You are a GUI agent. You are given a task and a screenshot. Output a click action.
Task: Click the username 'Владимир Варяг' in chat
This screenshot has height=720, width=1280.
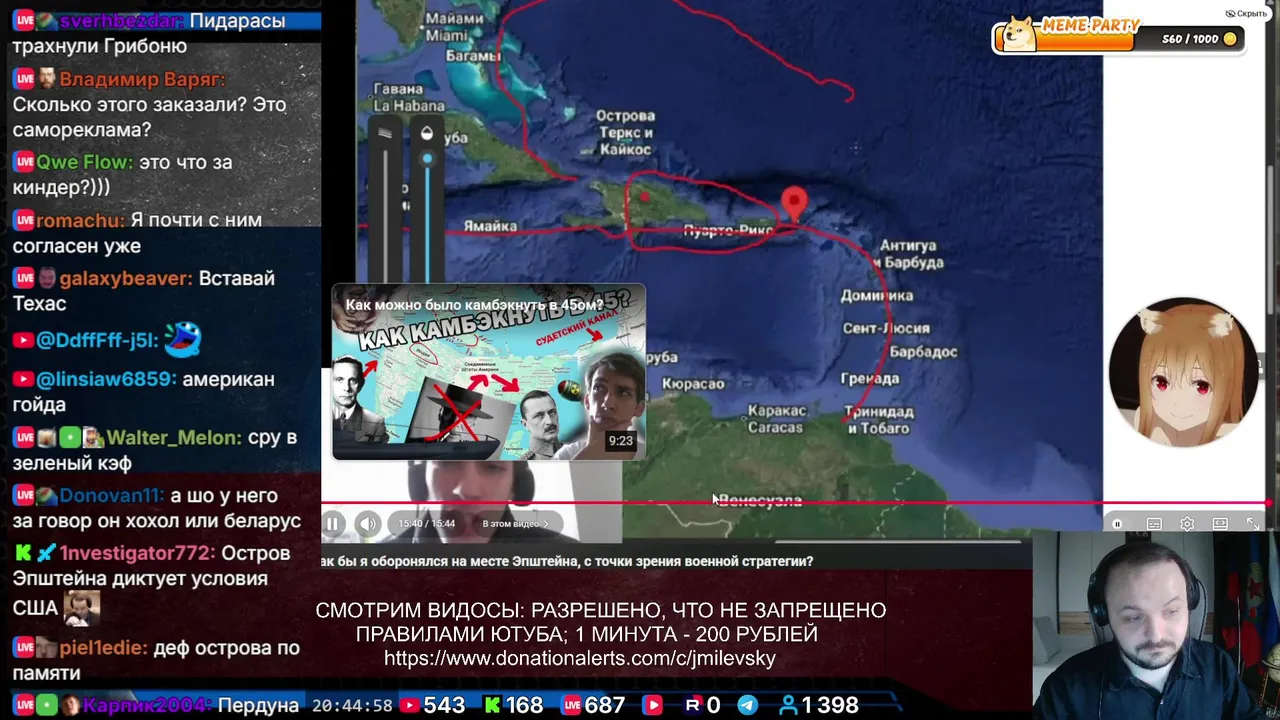142,79
